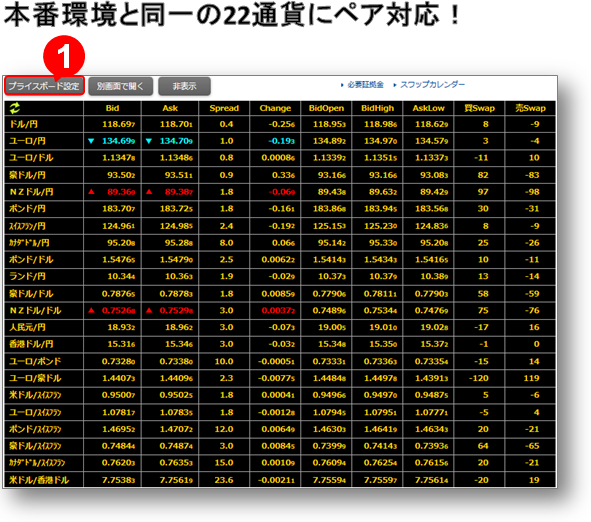Open the 必要証拠金 link
The width and height of the screenshot is (591, 522).
365,85
